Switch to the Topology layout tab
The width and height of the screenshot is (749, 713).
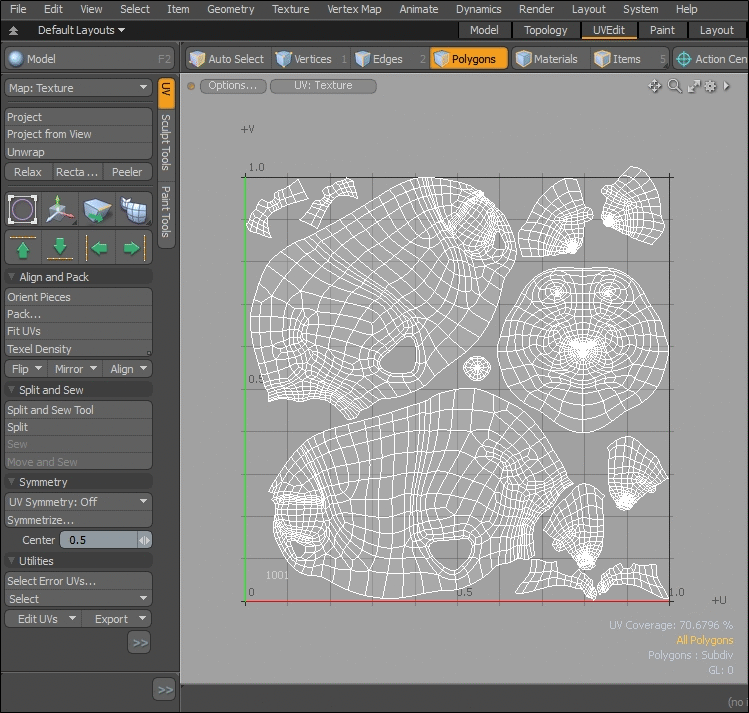coord(545,30)
